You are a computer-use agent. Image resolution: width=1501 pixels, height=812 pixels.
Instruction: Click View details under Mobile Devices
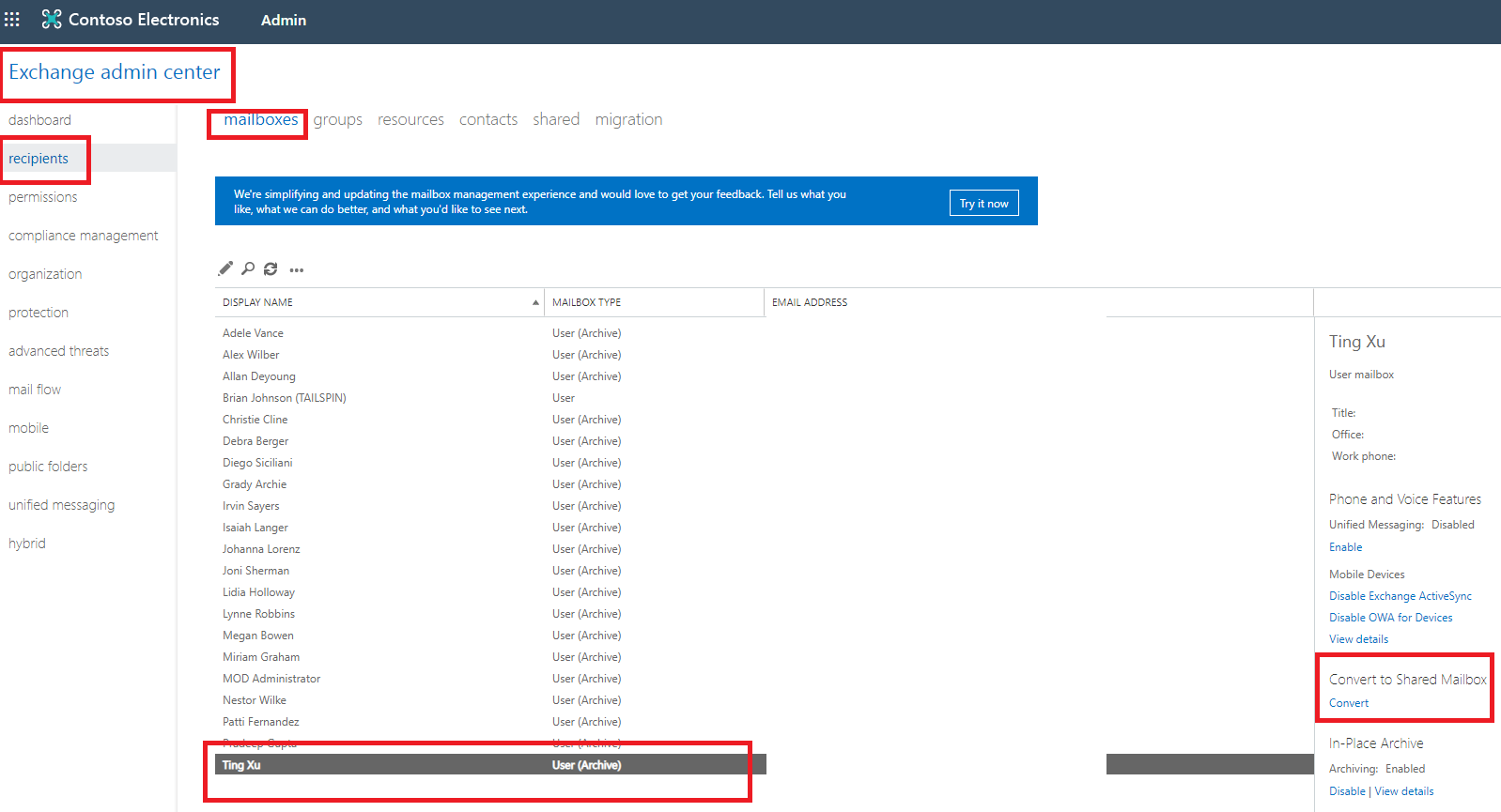click(1358, 639)
